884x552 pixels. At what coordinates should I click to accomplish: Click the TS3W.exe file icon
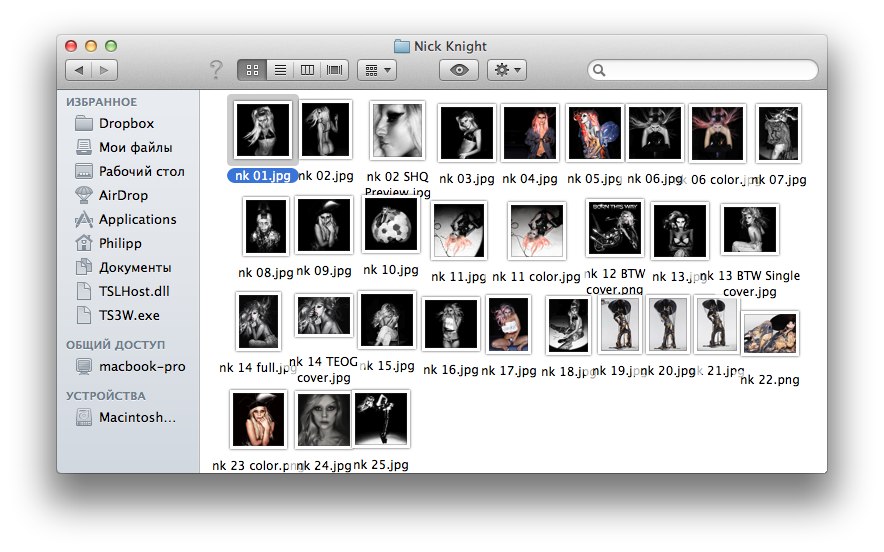click(84, 315)
